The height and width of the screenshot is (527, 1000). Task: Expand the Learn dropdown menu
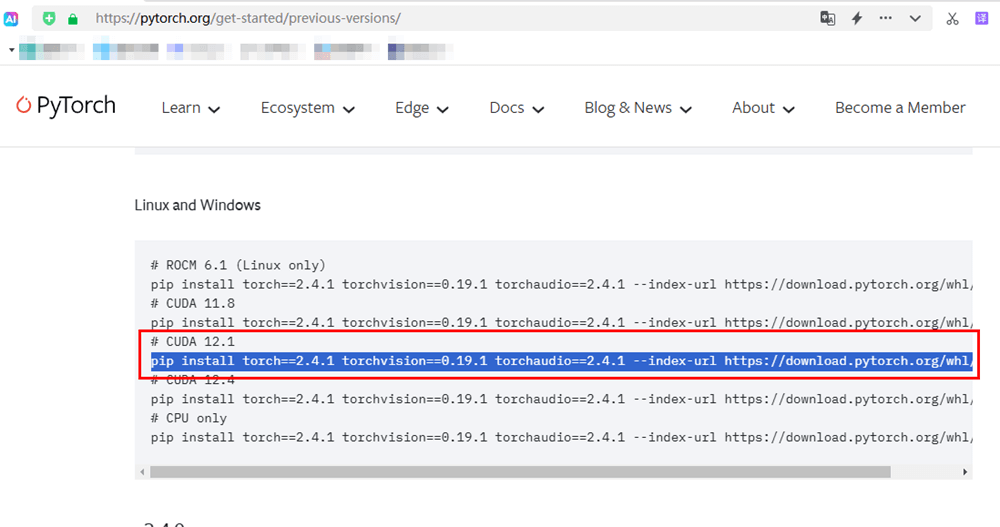point(190,108)
